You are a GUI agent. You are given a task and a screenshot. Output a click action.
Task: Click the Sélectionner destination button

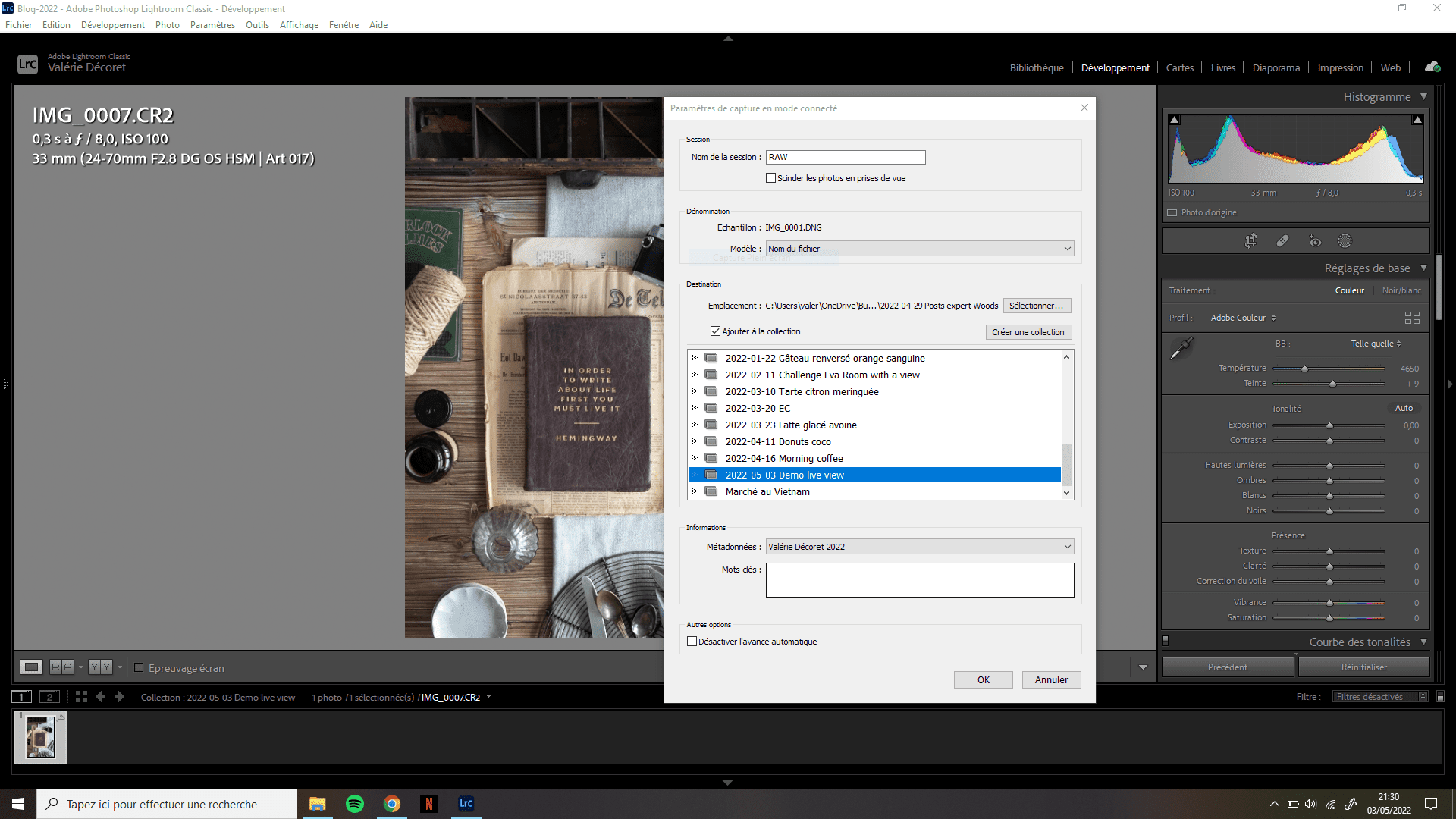click(1036, 306)
